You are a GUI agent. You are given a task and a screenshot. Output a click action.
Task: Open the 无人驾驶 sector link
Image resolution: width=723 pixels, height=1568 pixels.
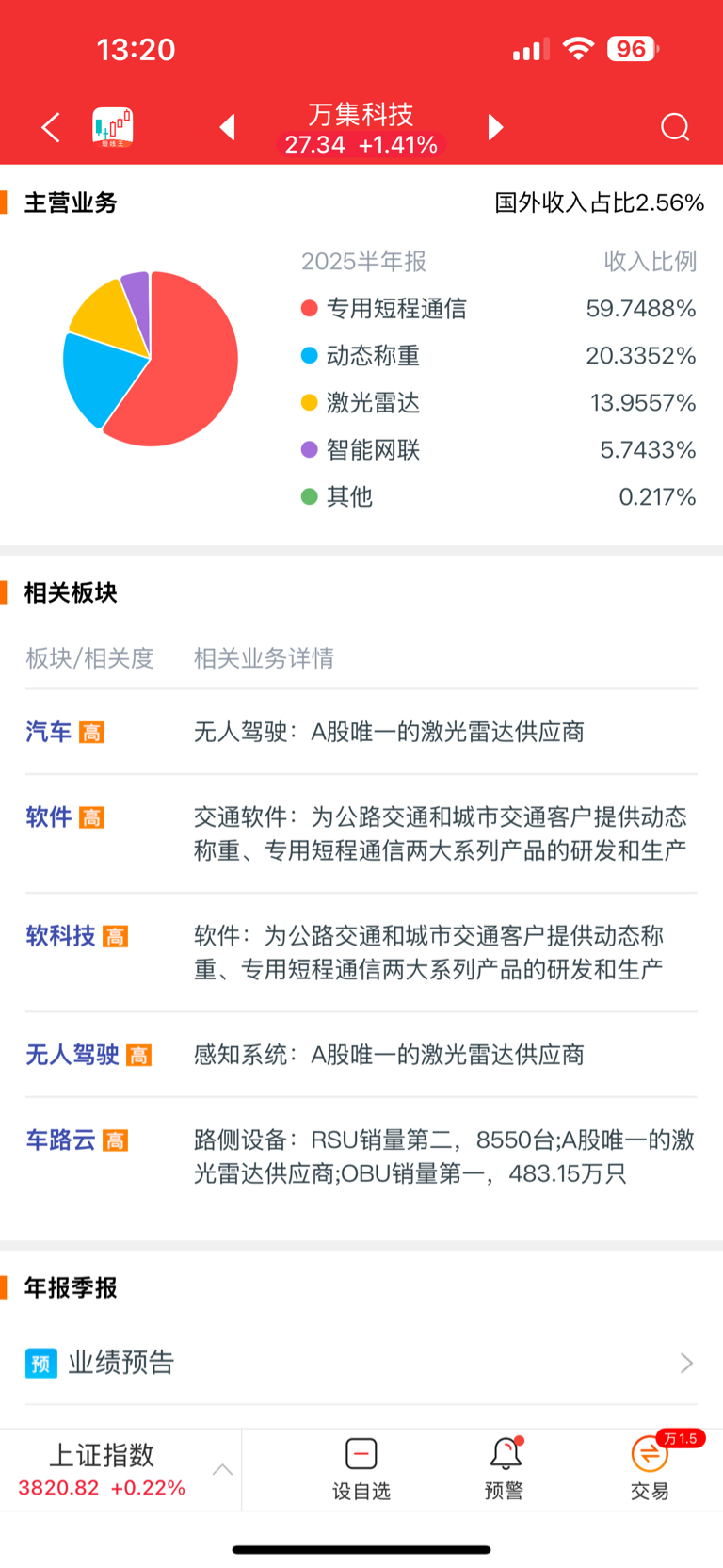(72, 1054)
